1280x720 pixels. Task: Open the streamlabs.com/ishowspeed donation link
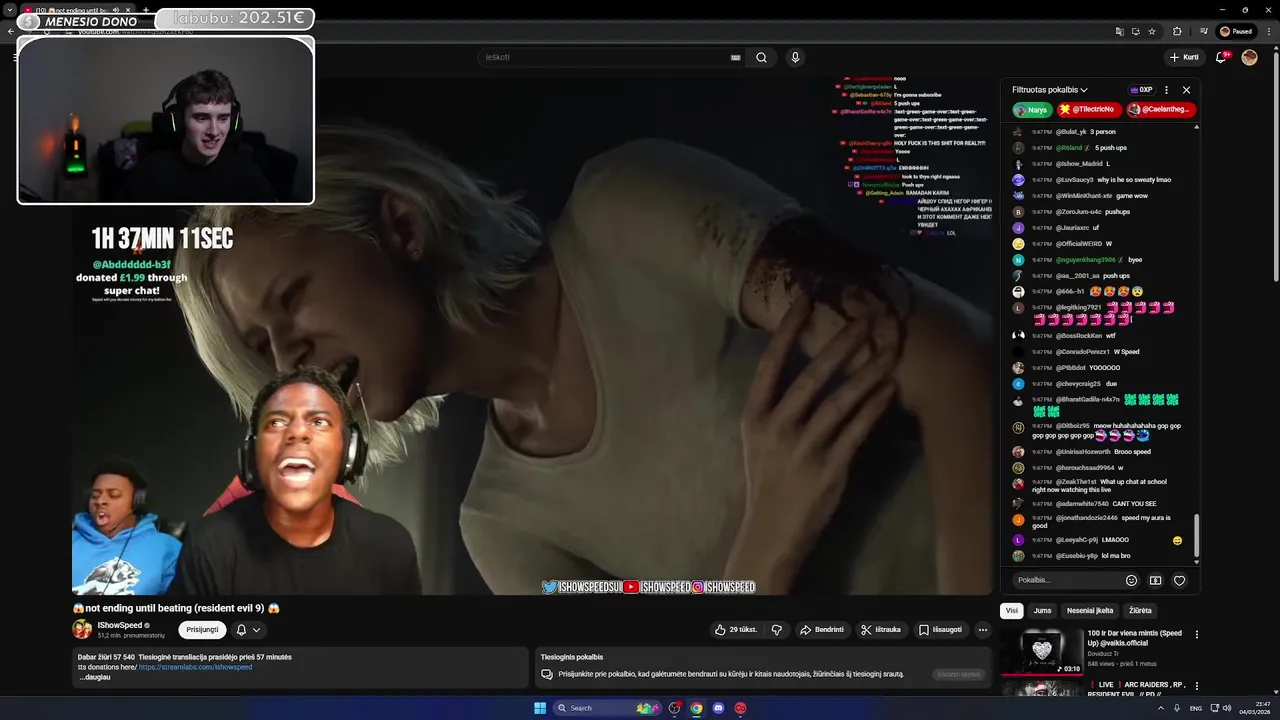click(x=195, y=667)
